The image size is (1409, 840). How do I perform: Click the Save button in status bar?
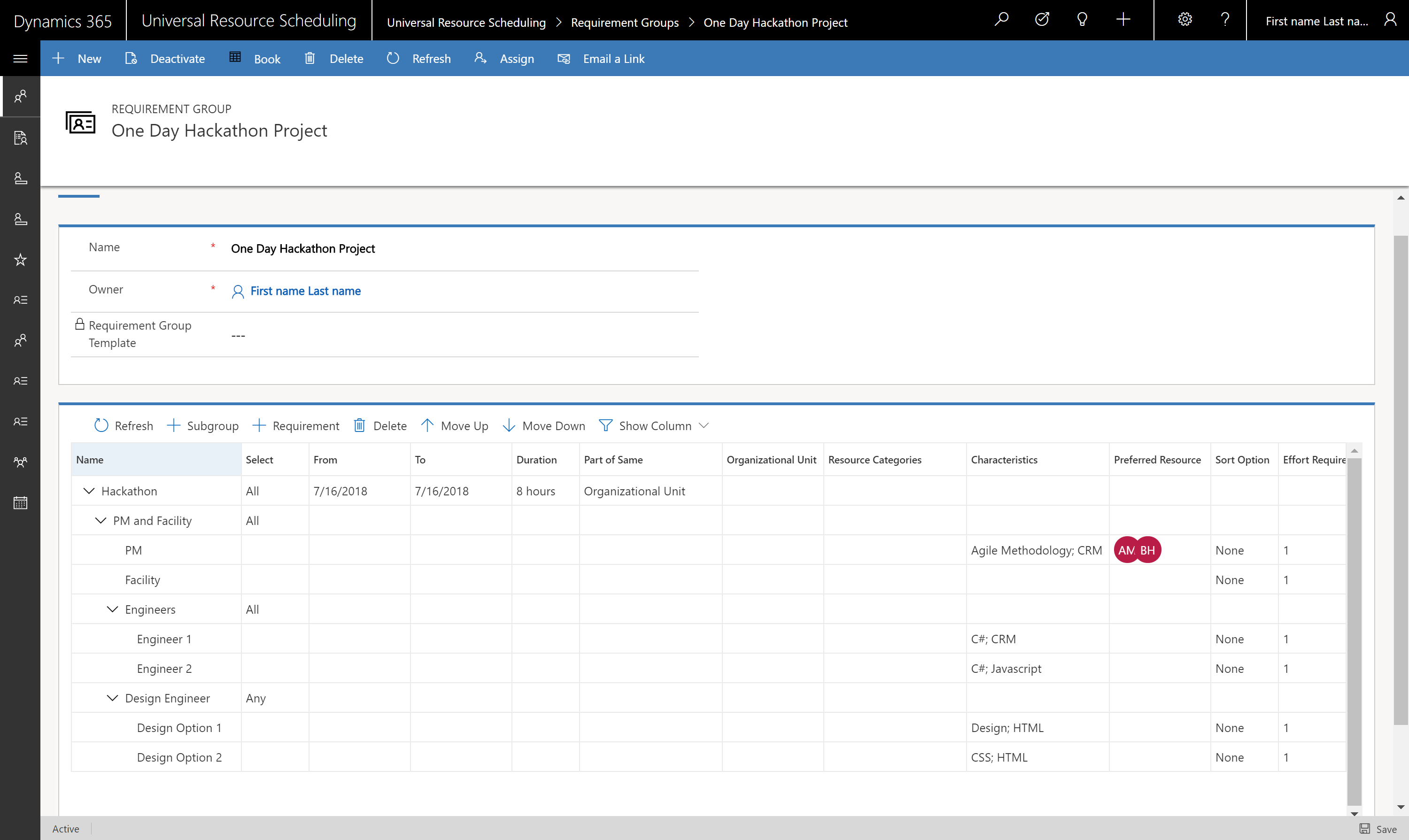1378,829
